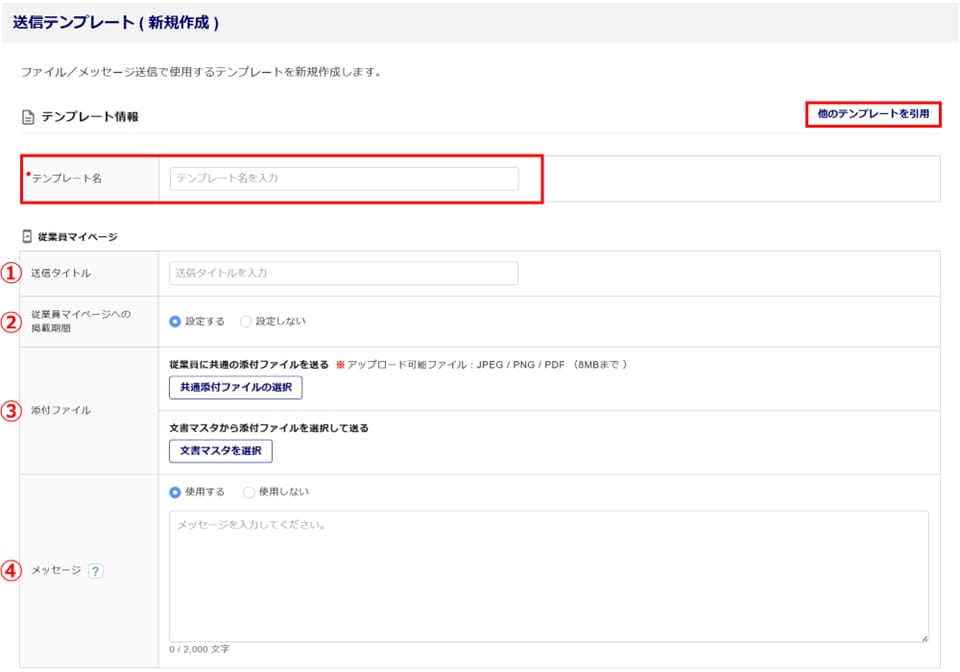The height and width of the screenshot is (672, 960).
Task: Click inside the メッセージ text area
Action: [x=548, y=575]
